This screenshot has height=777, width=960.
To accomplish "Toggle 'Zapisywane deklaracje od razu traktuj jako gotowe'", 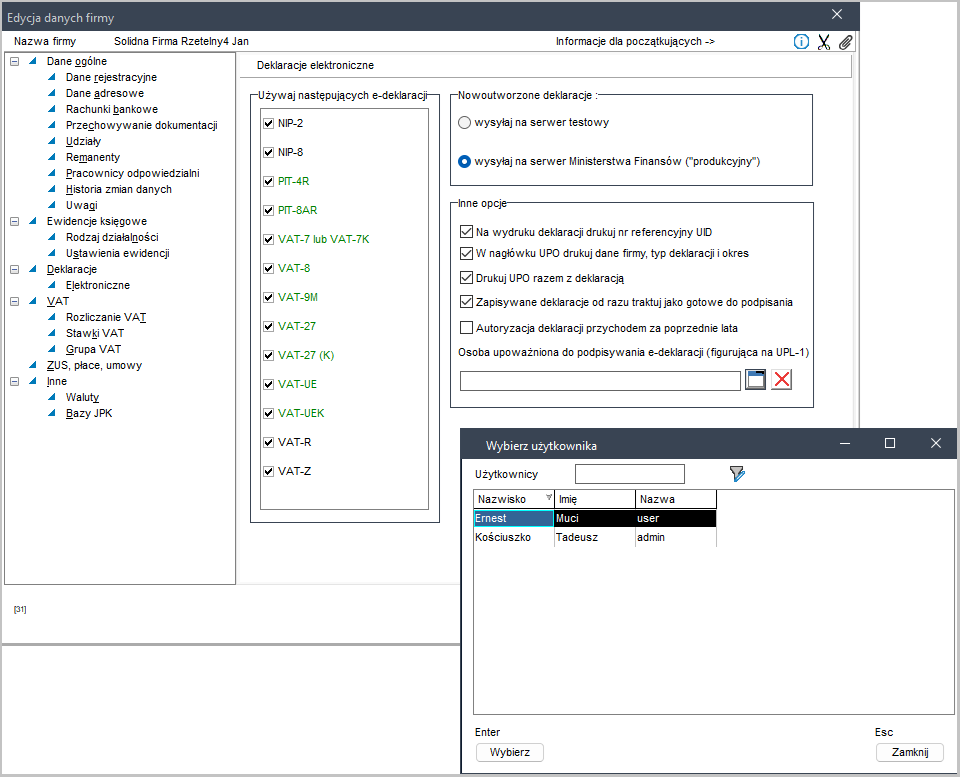I will (467, 302).
